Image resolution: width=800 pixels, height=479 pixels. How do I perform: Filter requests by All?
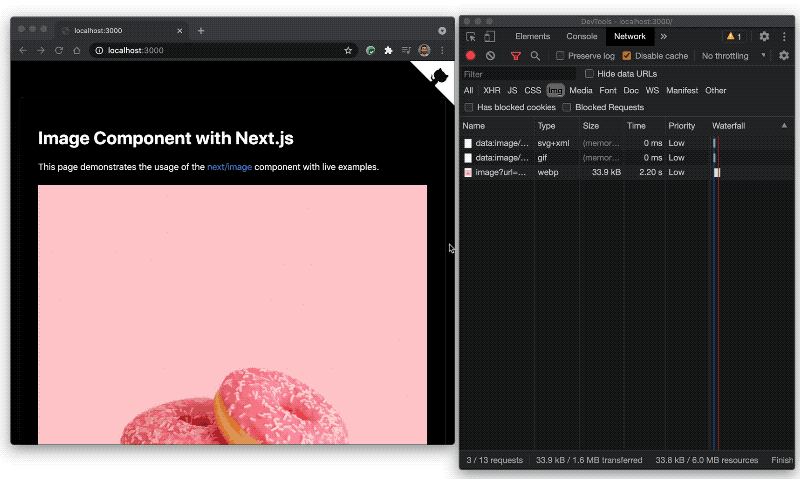pyautogui.click(x=468, y=90)
